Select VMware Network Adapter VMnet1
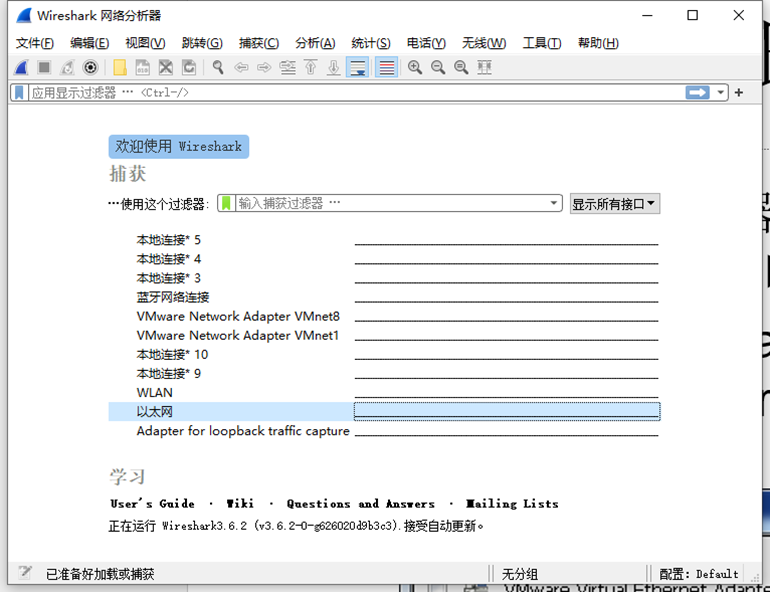 384,335
